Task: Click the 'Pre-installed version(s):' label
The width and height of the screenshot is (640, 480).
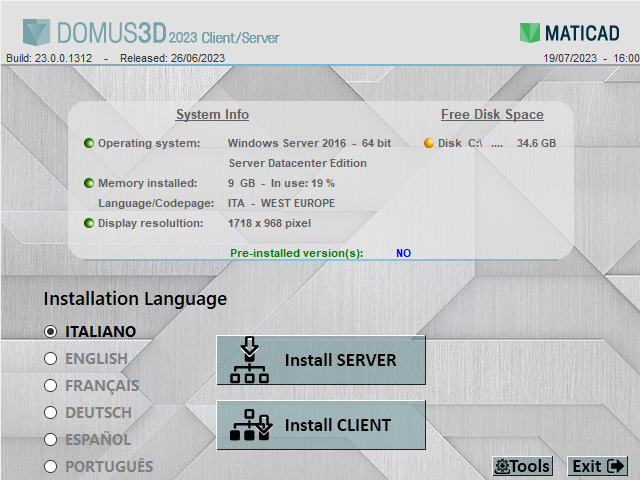Action: 297,253
